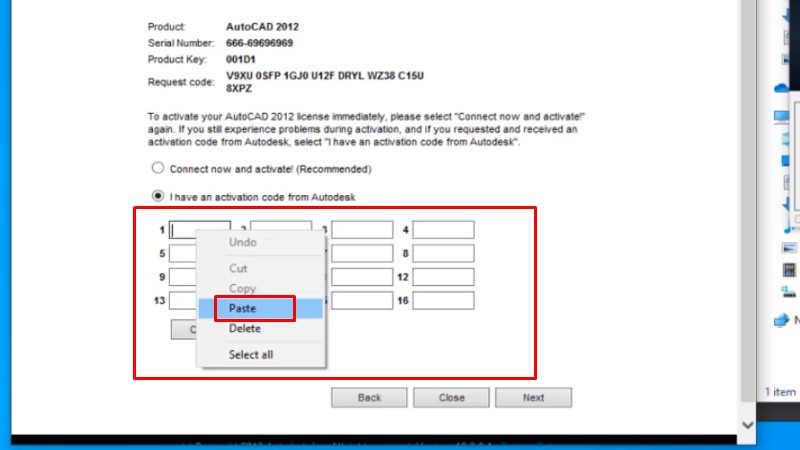Select the Connect now and activate option
This screenshot has height=450, width=800.
coord(158,169)
